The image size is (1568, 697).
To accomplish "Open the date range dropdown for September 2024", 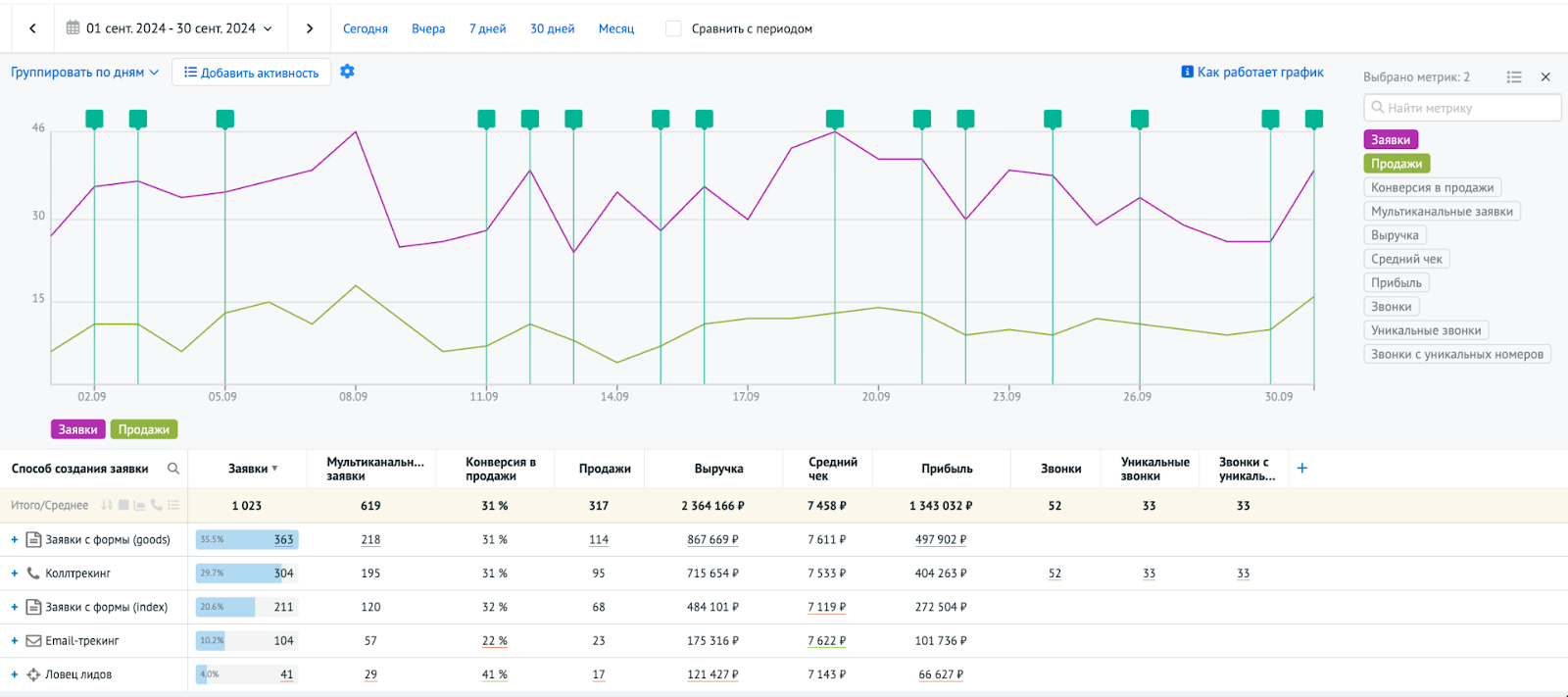I will click(x=170, y=28).
